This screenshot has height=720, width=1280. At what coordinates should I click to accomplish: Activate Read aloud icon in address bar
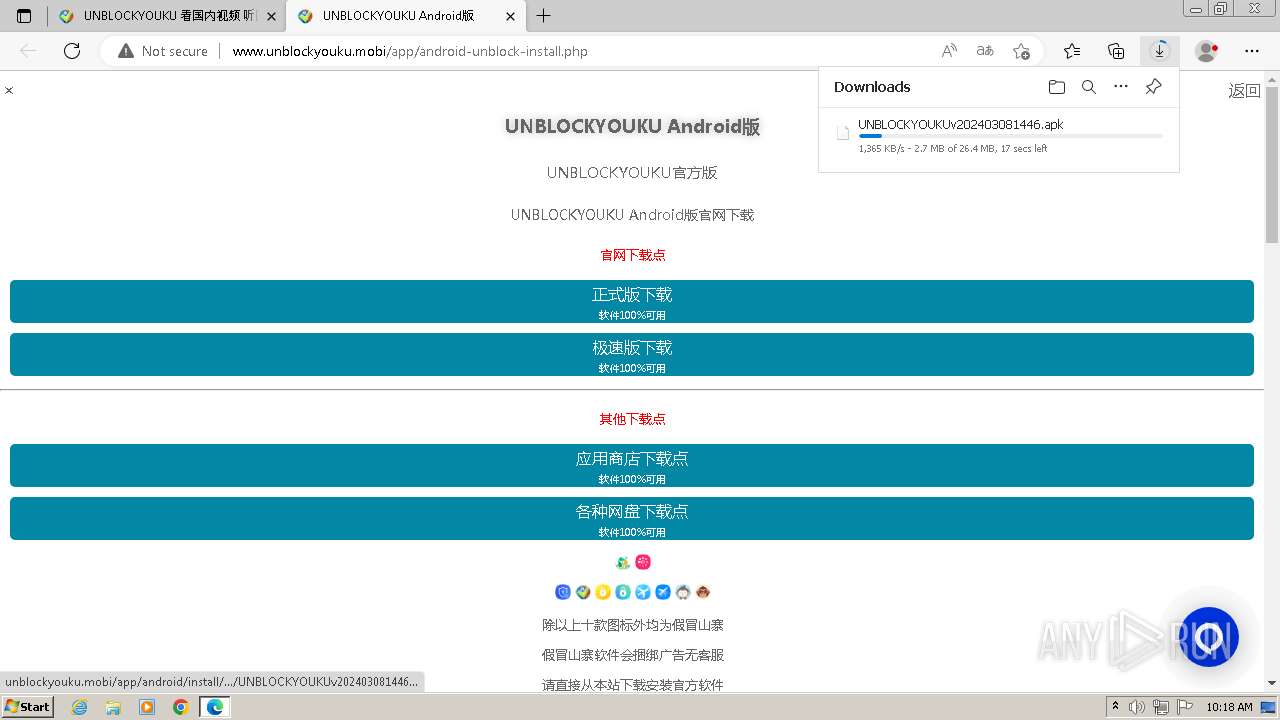coord(949,51)
